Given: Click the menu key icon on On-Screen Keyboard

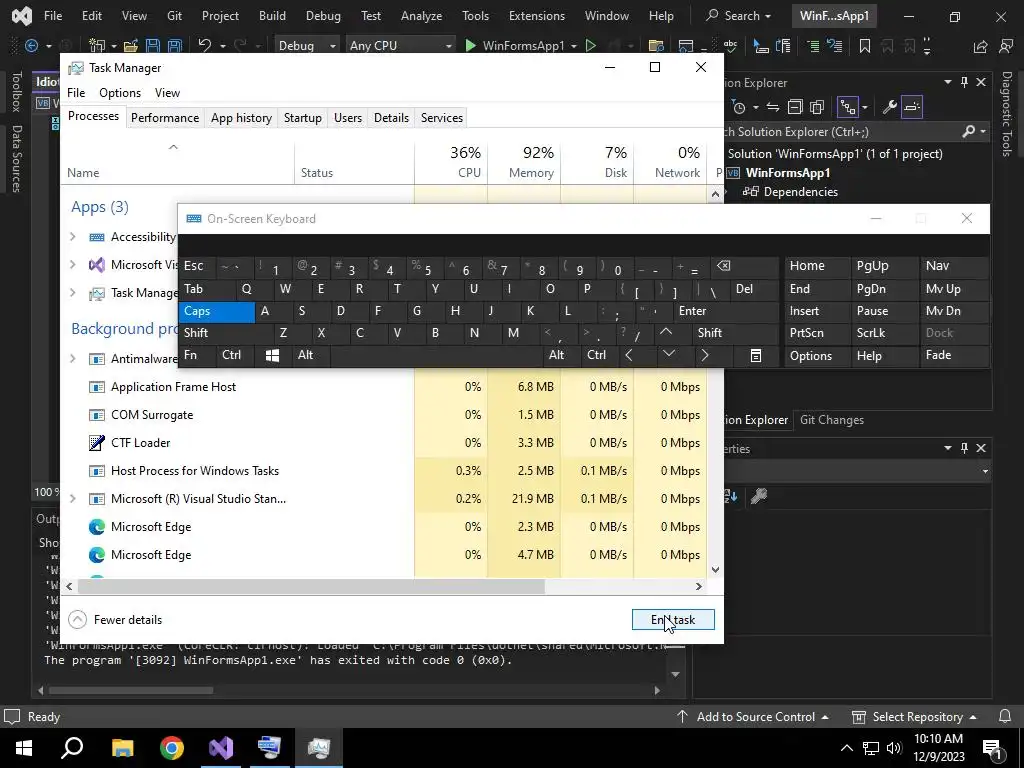Looking at the screenshot, I should 755,355.
